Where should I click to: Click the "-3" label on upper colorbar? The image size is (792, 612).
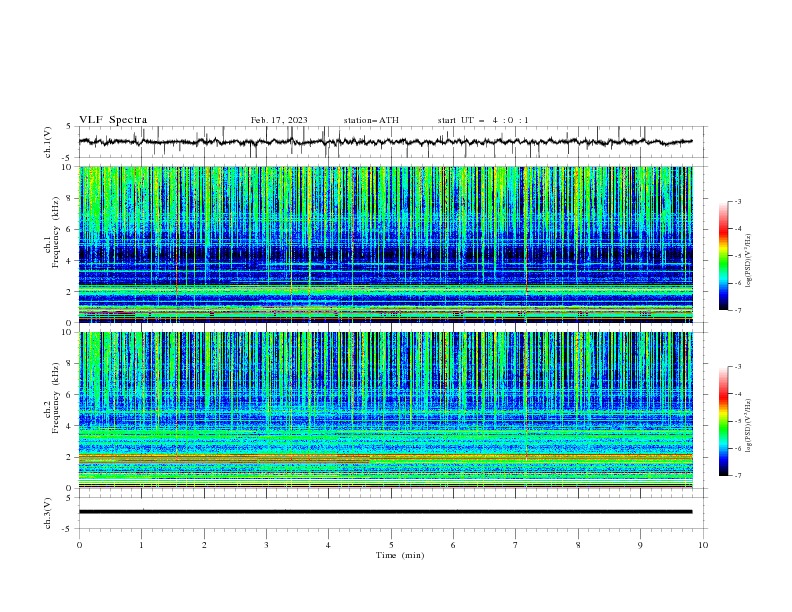[x=737, y=201]
